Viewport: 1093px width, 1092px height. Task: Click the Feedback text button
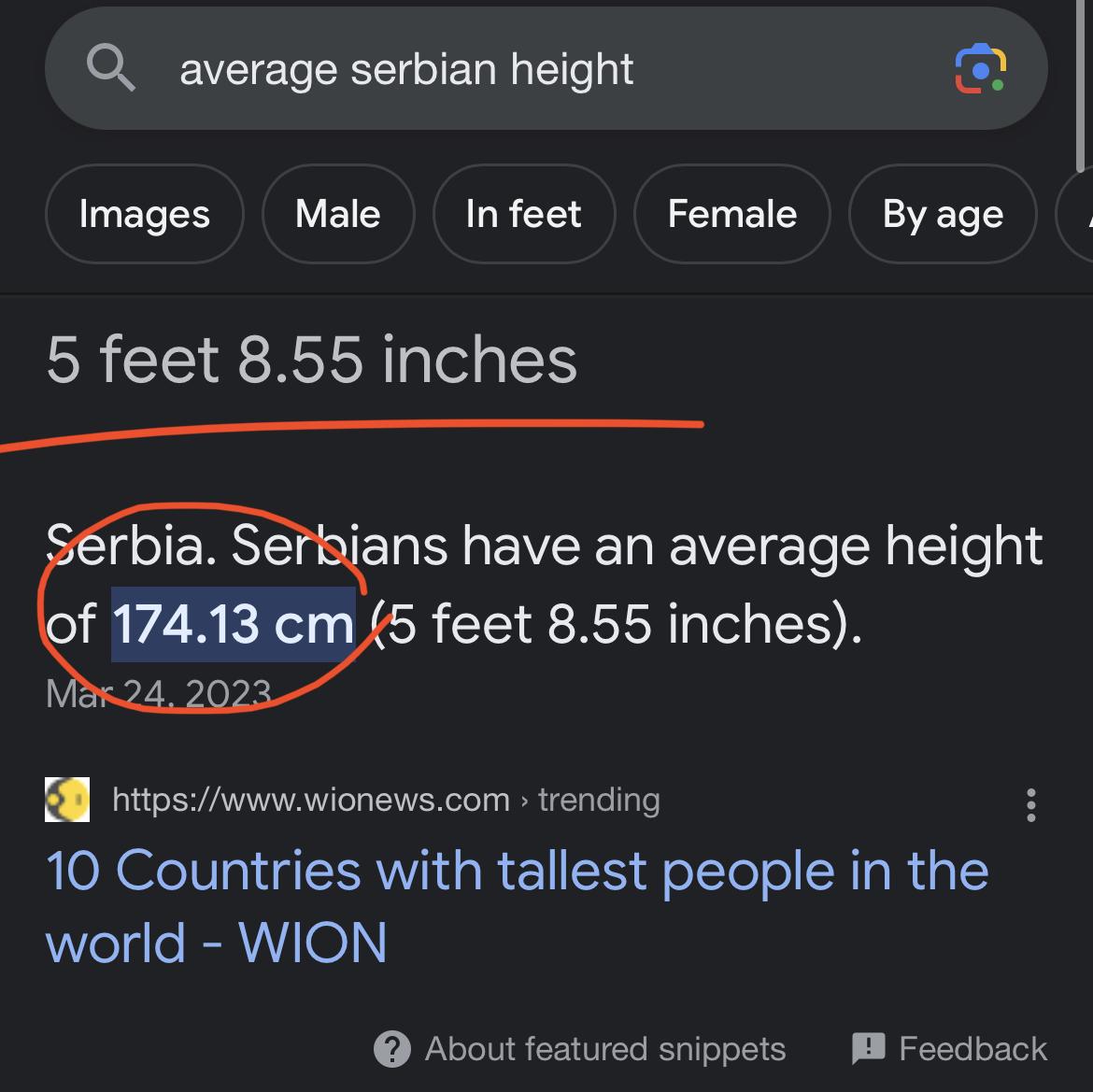(972, 1049)
